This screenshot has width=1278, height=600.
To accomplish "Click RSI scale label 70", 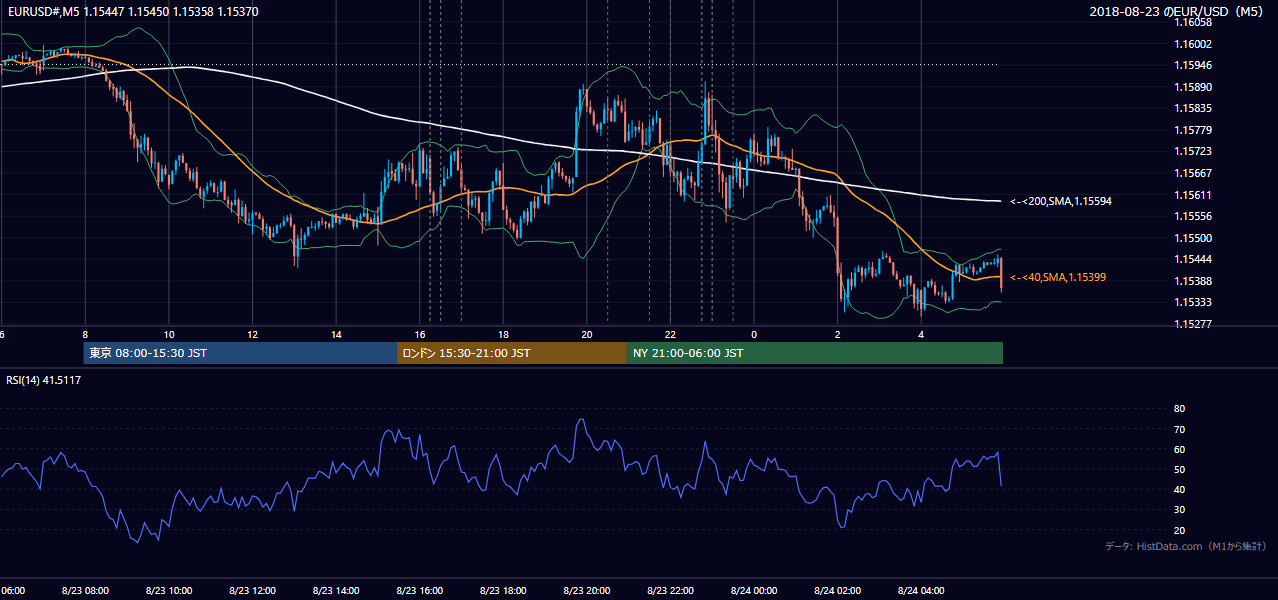I will [1179, 429].
